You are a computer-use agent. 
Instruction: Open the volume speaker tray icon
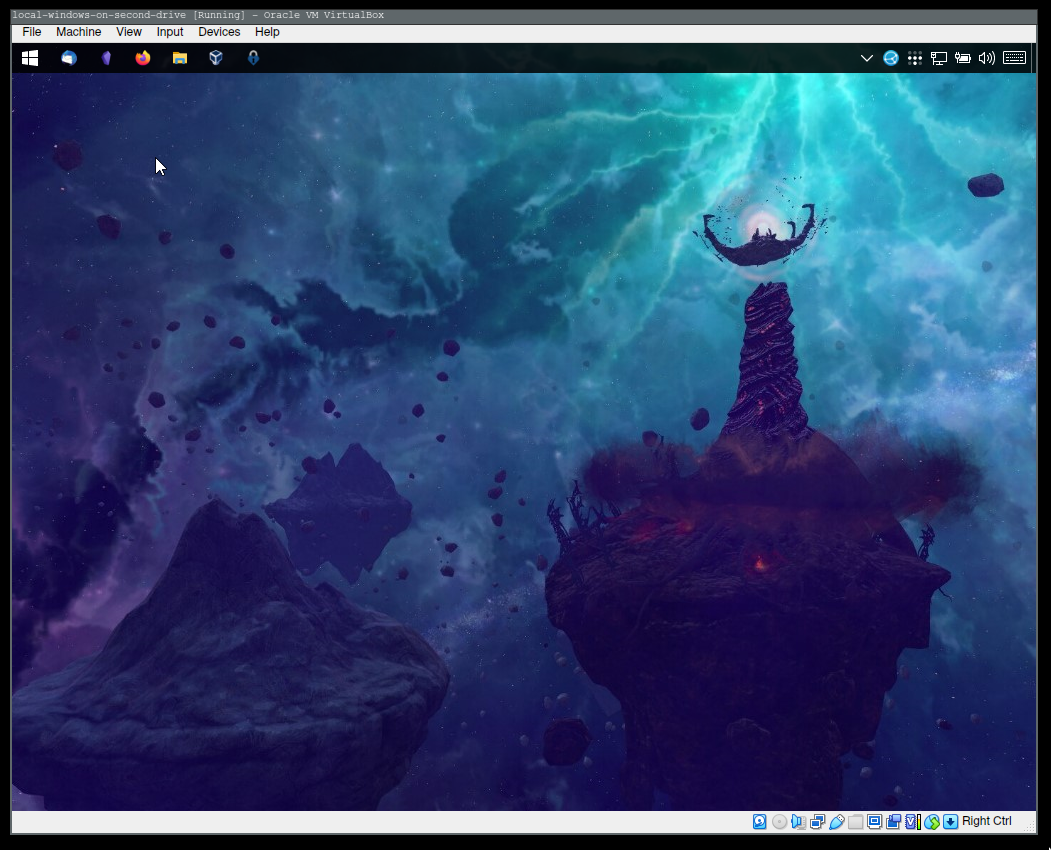(987, 58)
